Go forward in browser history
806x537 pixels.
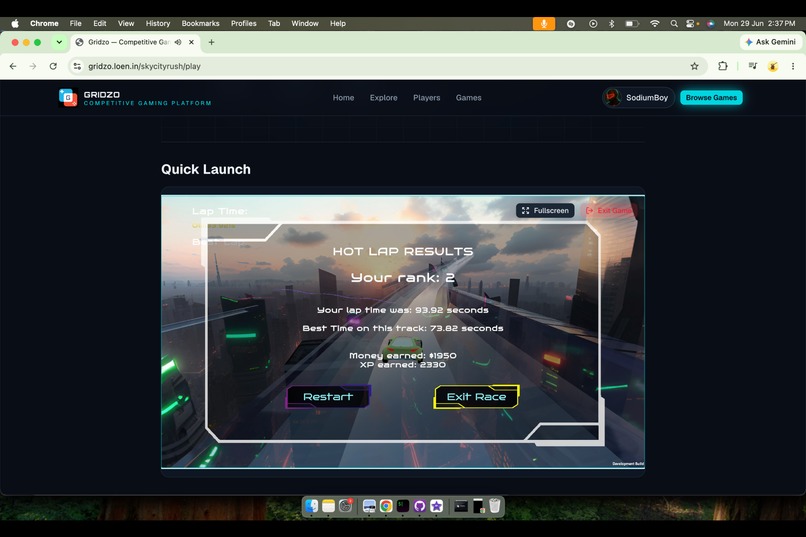click(33, 66)
